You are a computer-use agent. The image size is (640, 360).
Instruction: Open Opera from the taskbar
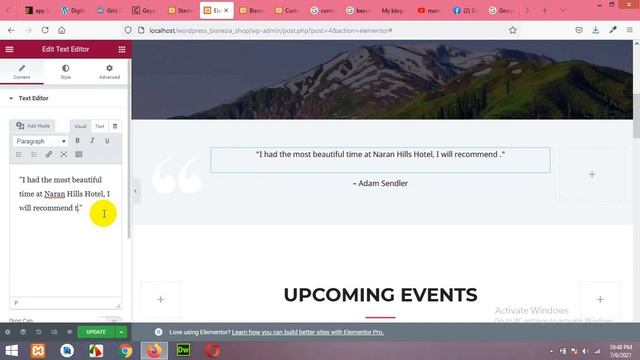212,351
